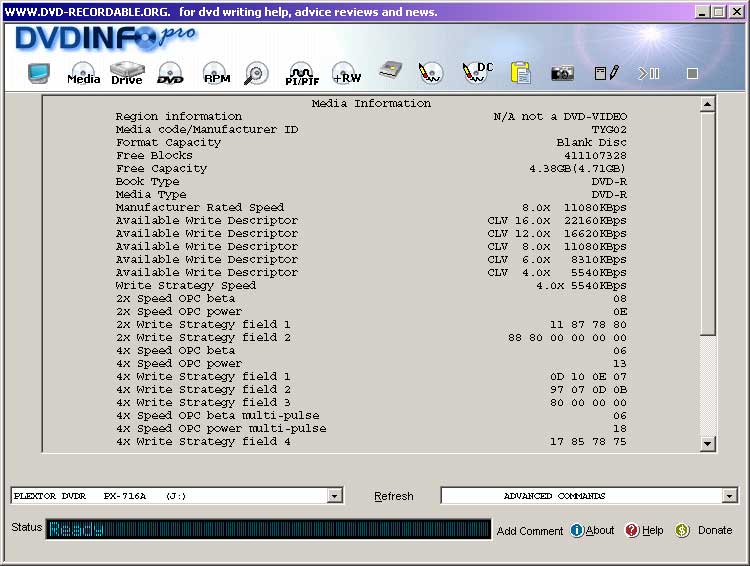
Task: Click the DC disc tool icon
Action: pyautogui.click(x=477, y=73)
